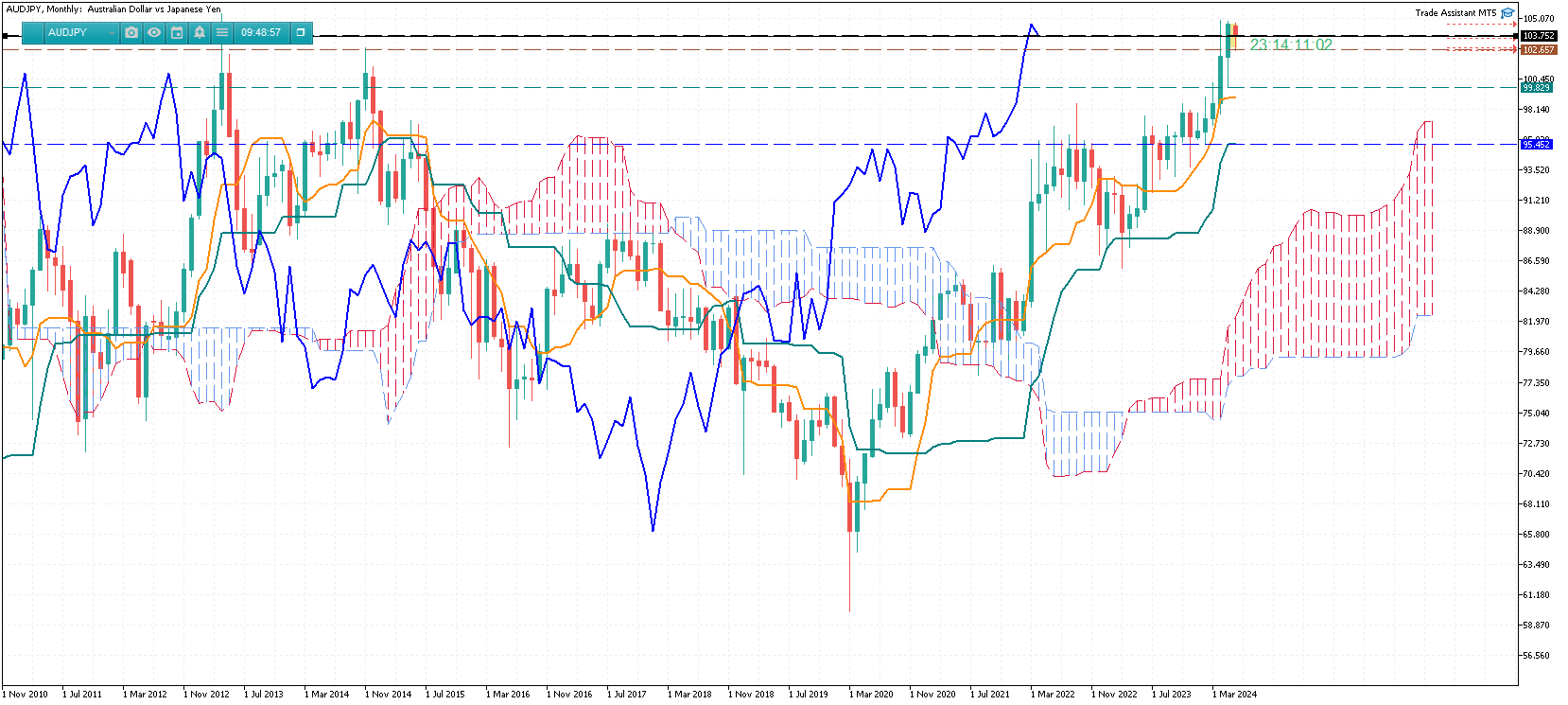Viewport: 1568px width, 705px height.
Task: Click the 1 Nov 2010 date label
Action: (26, 694)
